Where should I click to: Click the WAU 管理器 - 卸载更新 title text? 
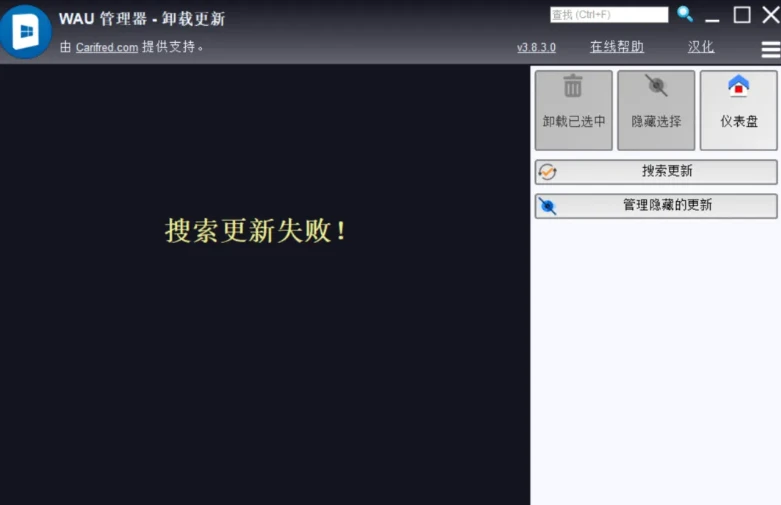(141, 19)
